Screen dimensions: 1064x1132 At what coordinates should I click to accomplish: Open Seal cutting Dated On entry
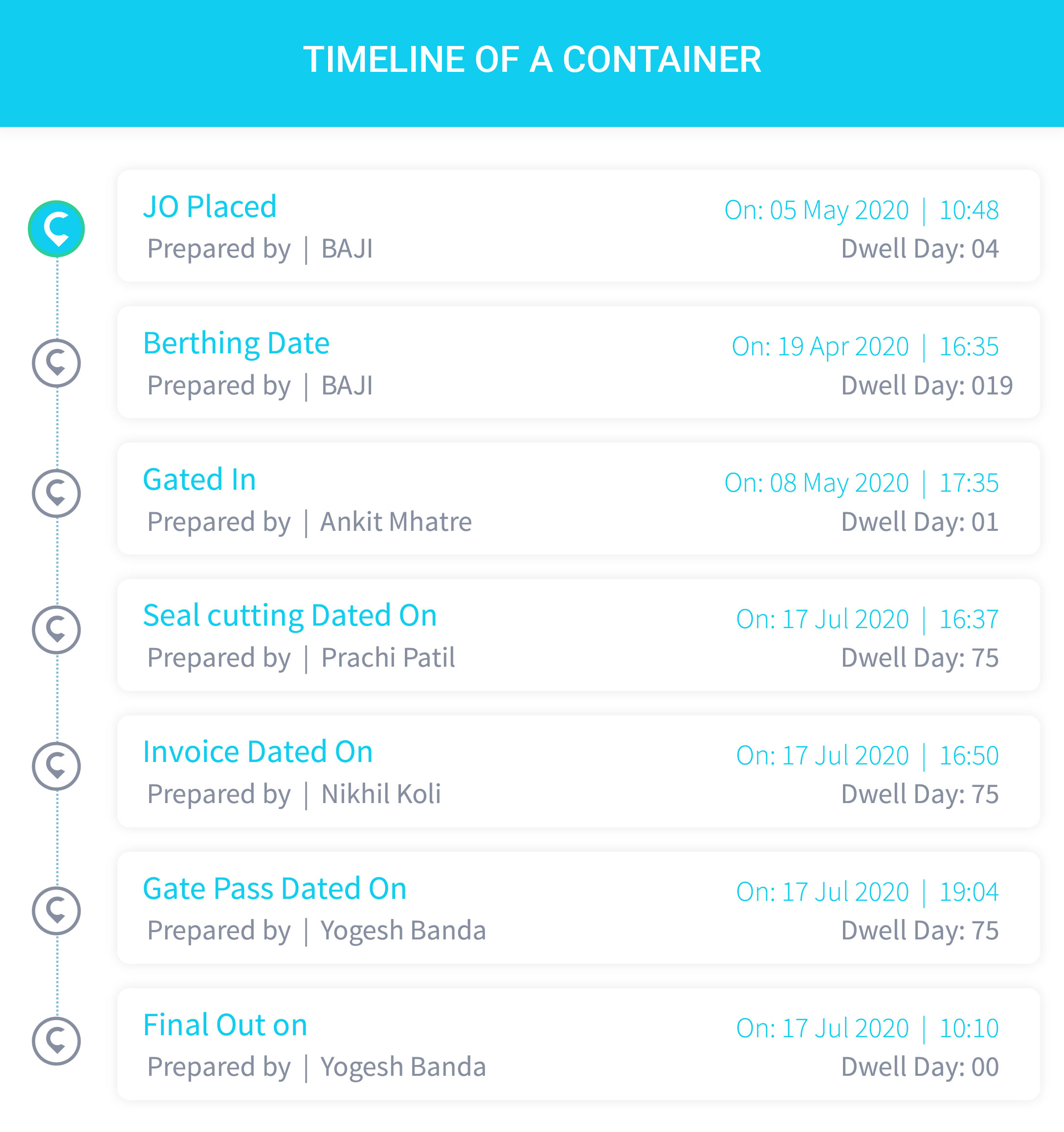(290, 616)
